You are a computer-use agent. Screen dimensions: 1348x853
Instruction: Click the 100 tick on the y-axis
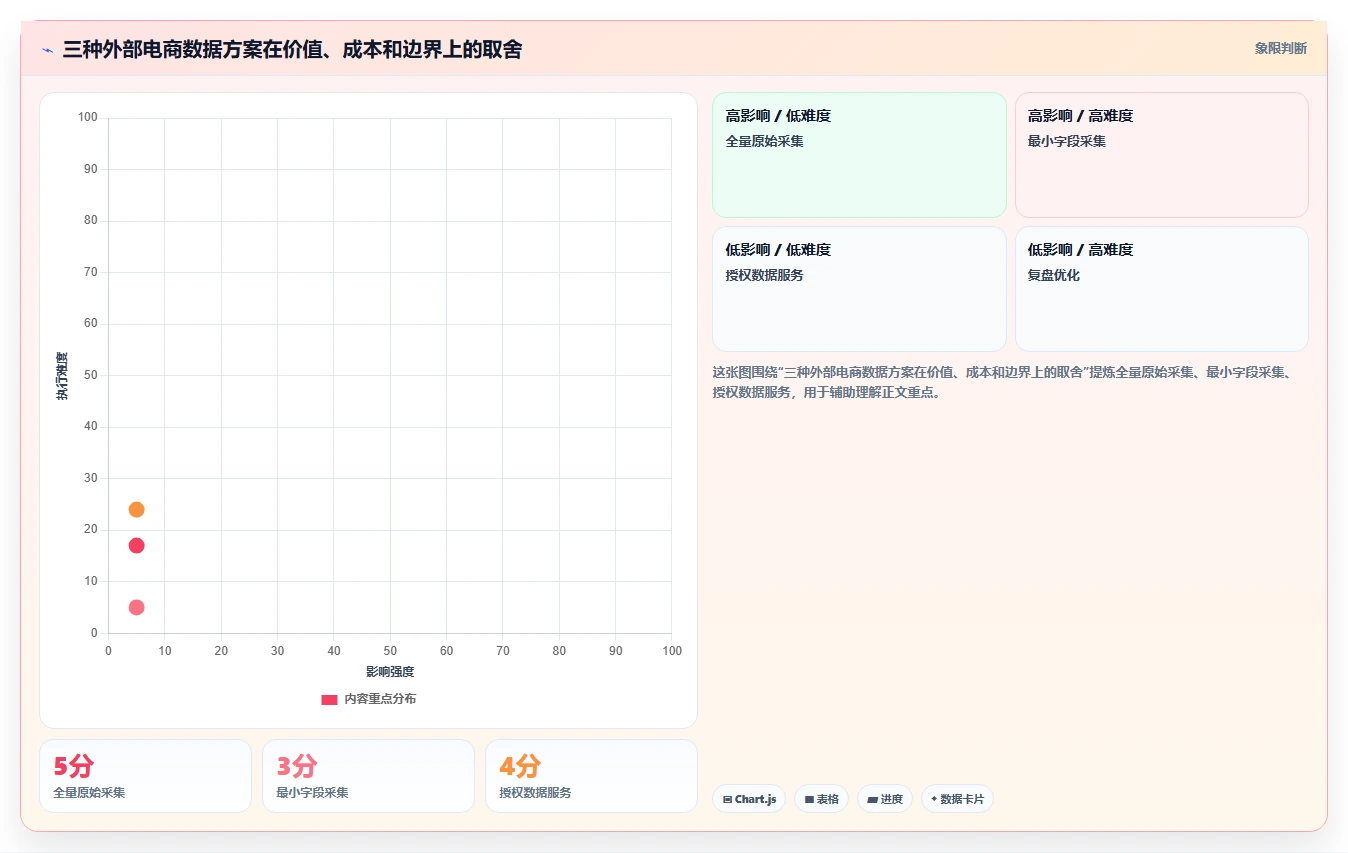click(x=88, y=118)
